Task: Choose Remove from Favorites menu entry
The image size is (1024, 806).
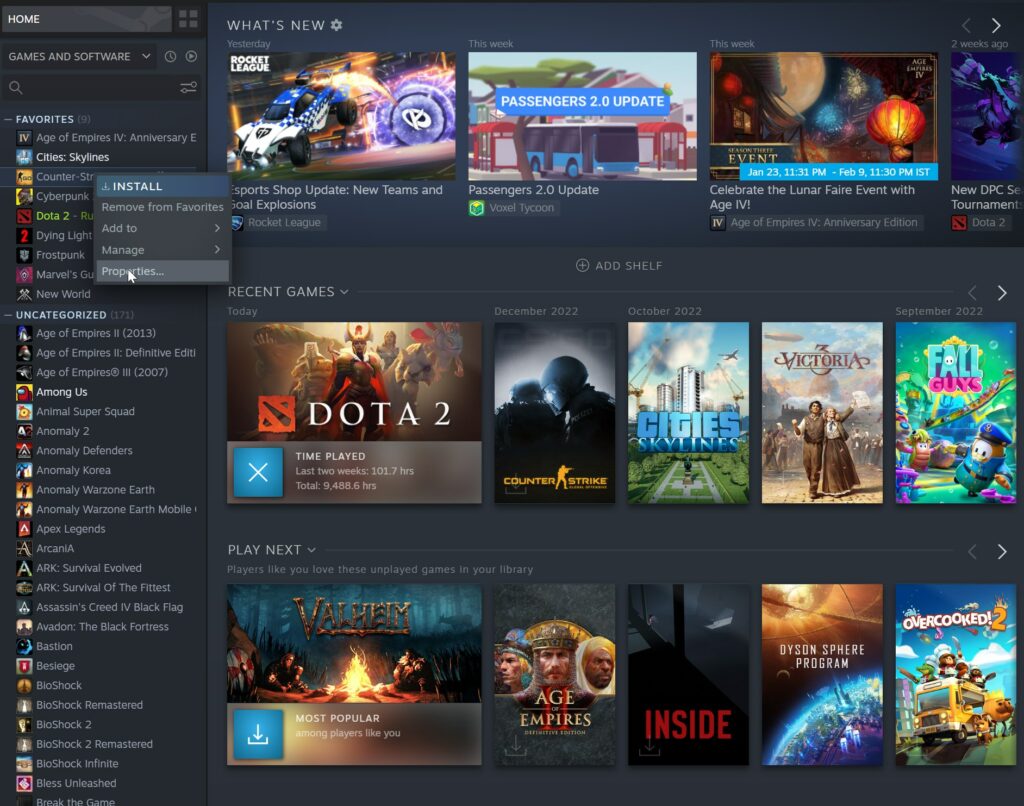Action: (162, 207)
